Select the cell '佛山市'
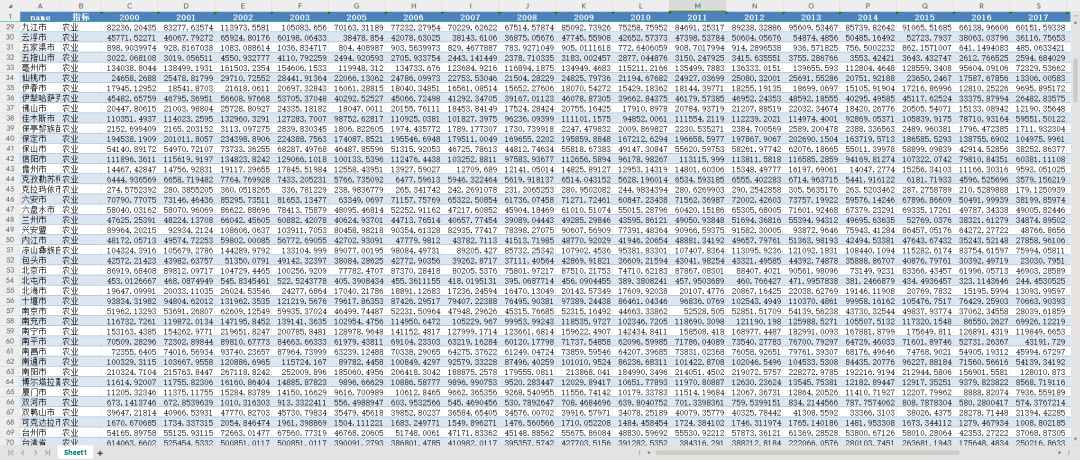 pos(40,108)
